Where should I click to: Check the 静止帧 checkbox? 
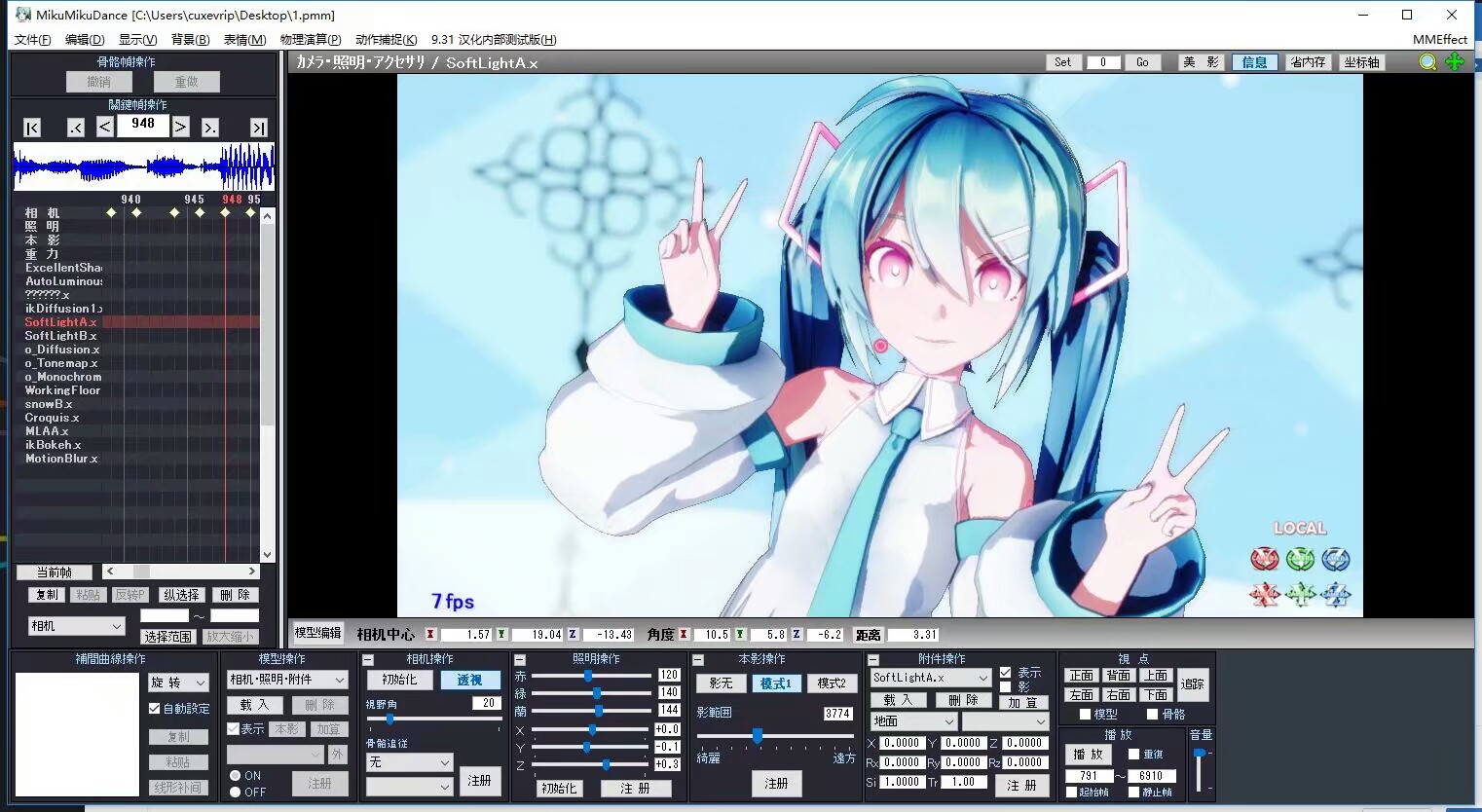click(x=1133, y=793)
